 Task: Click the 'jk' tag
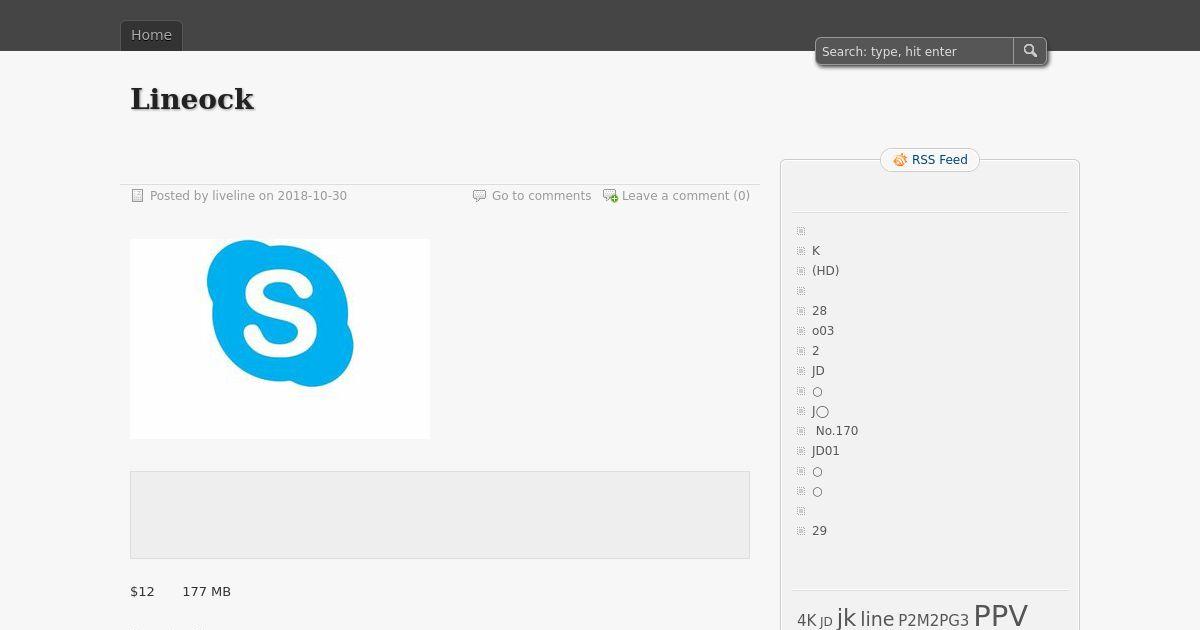coord(846,618)
